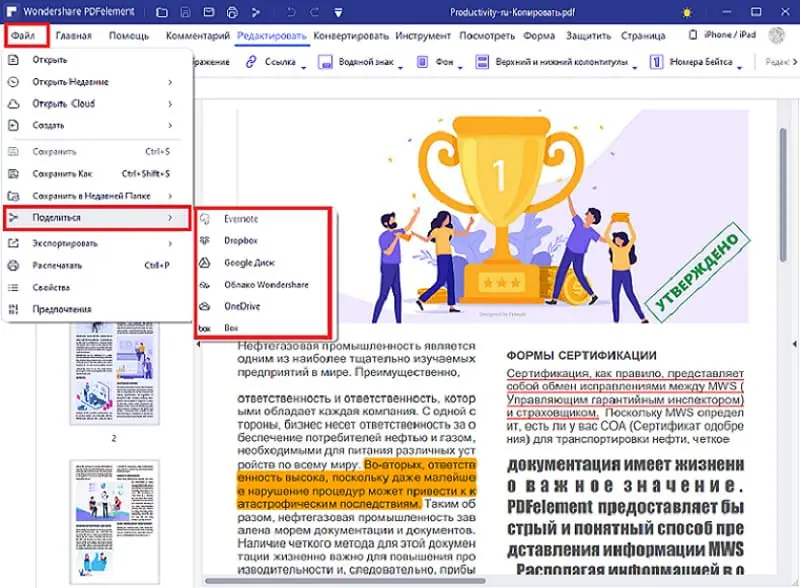Switch to the Форма tab
Image resolution: width=800 pixels, height=588 pixels.
tap(539, 35)
